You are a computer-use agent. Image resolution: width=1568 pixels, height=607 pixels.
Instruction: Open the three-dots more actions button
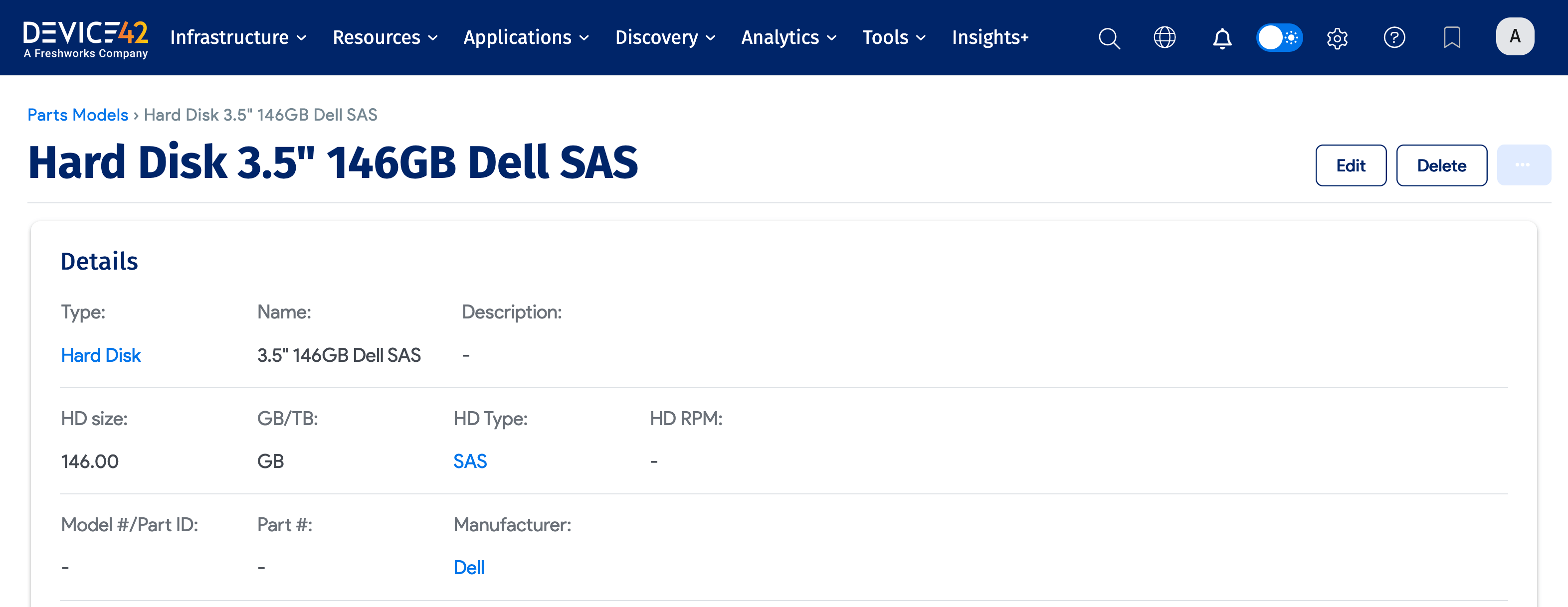coord(1523,165)
